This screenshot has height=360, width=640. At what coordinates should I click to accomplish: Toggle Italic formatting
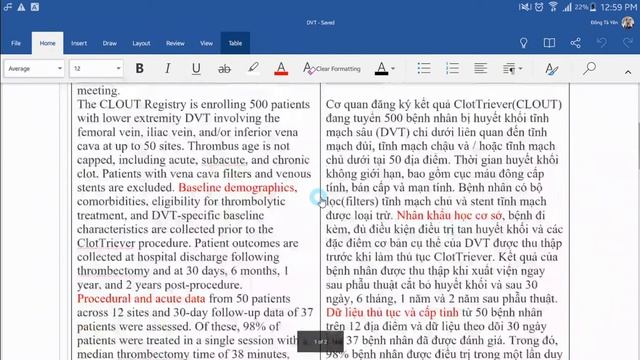coord(167,69)
